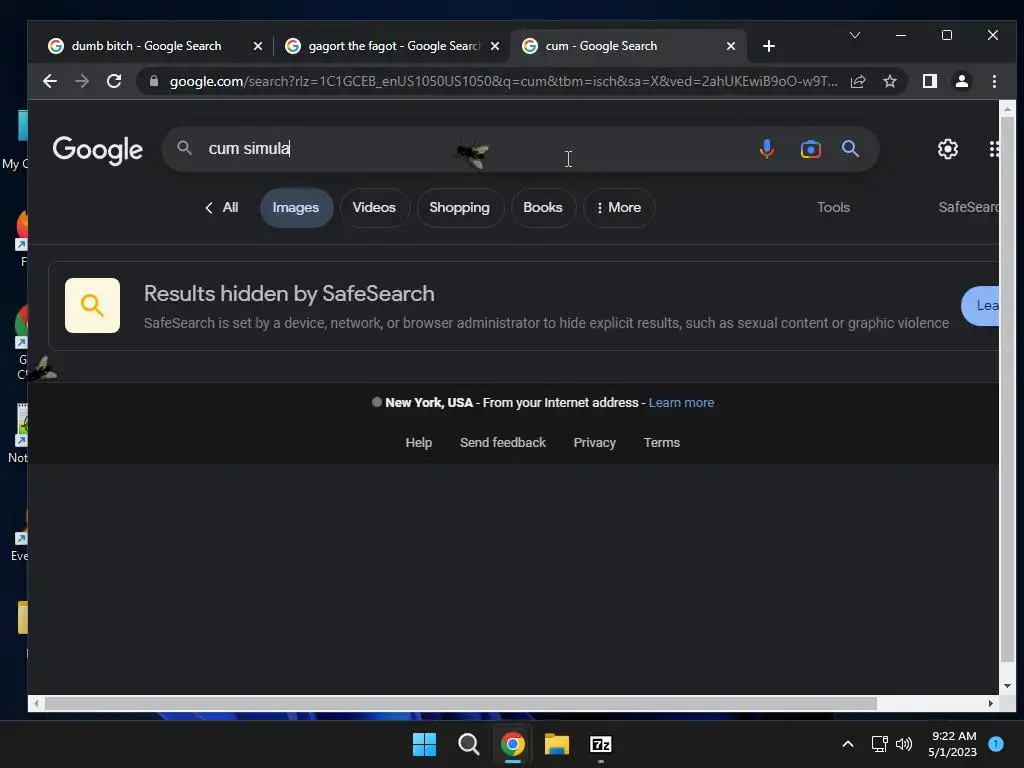
Task: Open the Privacy footer link
Action: tap(594, 443)
